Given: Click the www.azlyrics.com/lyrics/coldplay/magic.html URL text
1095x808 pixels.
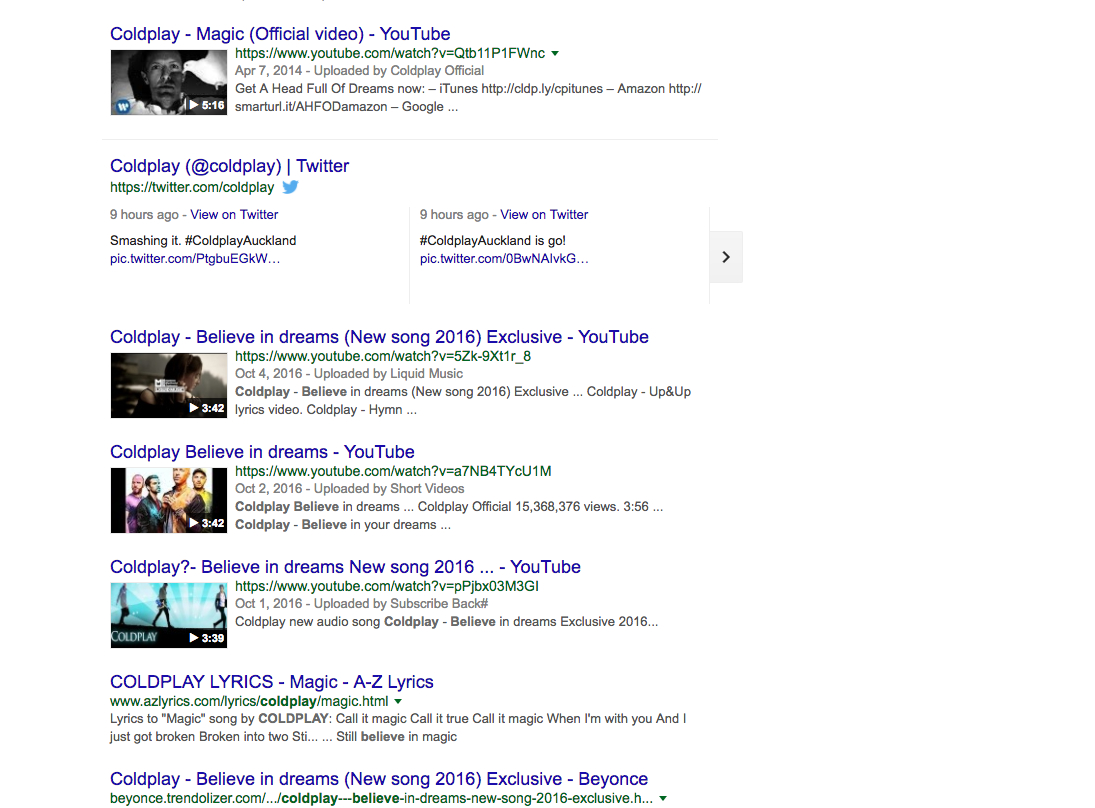Looking at the screenshot, I should pos(249,701).
